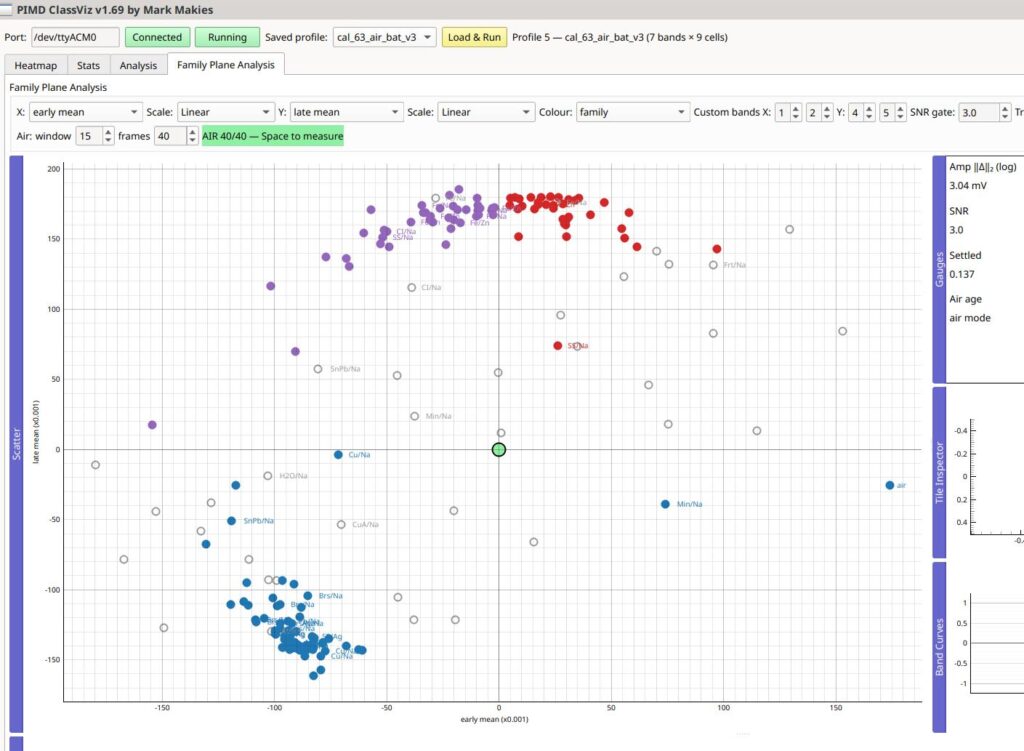Switch to the Heatmap tab
1024x751 pixels.
point(35,65)
